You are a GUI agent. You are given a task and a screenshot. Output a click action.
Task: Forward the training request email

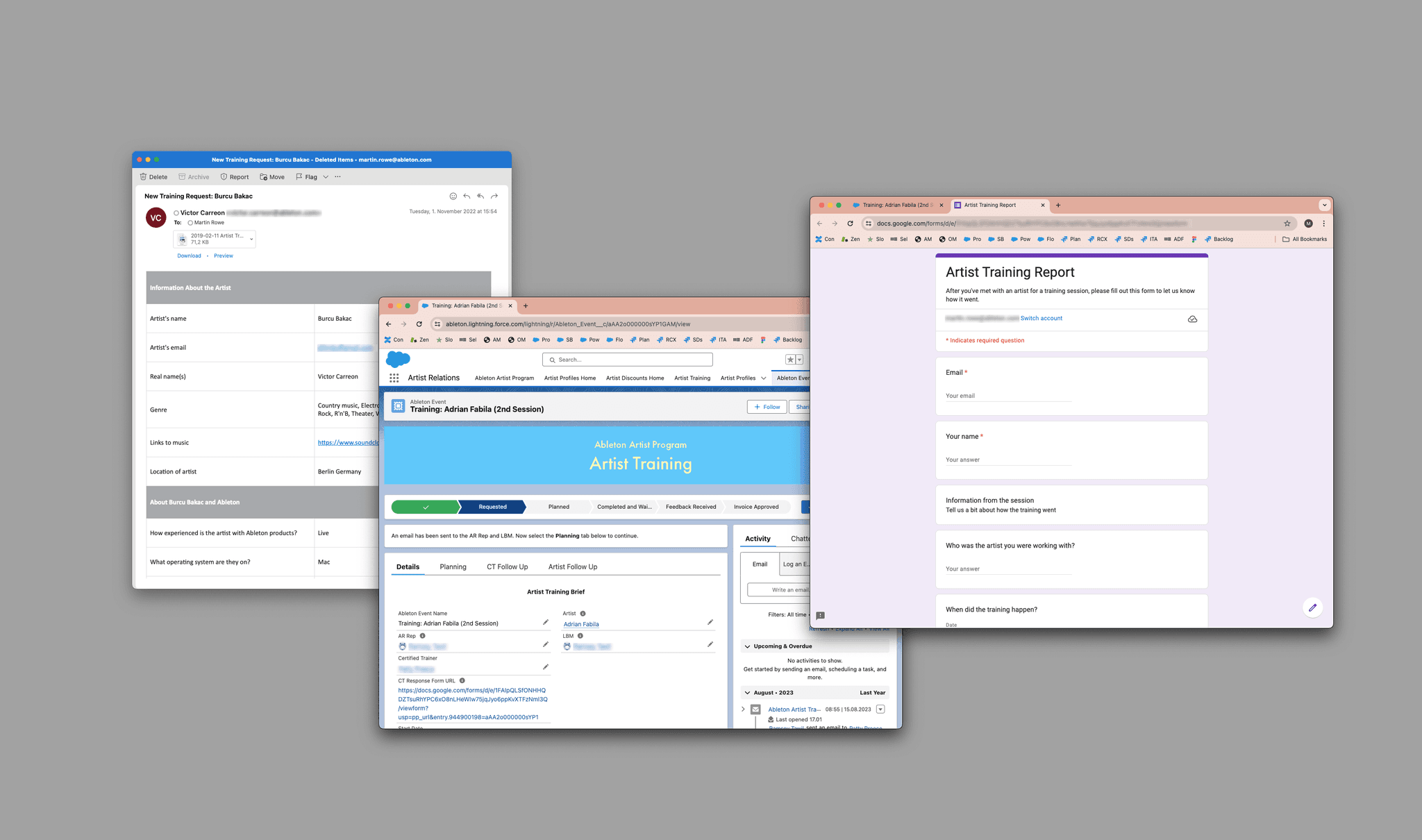tap(494, 196)
